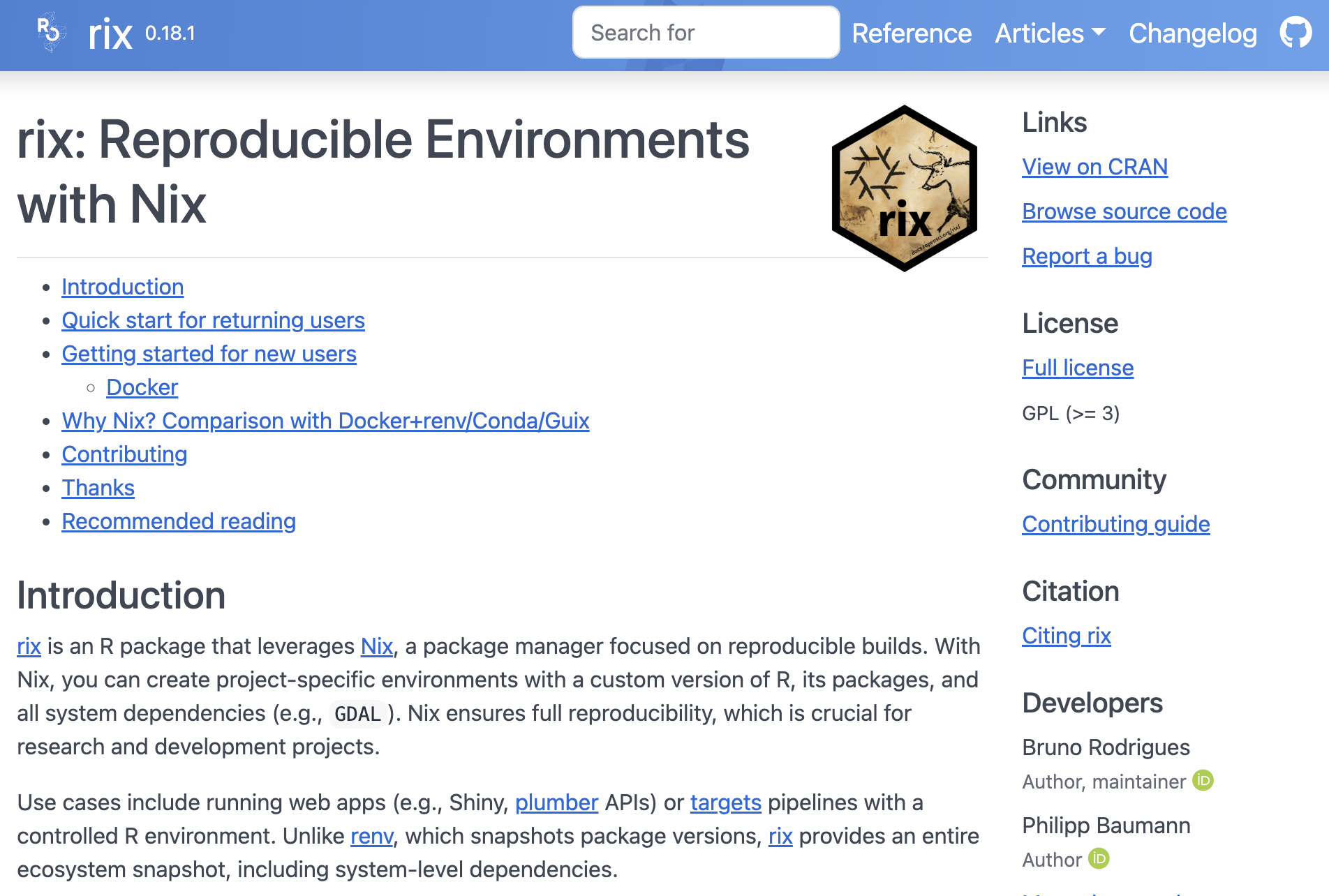Jump to the Docker section link
1329x896 pixels.
[142, 387]
